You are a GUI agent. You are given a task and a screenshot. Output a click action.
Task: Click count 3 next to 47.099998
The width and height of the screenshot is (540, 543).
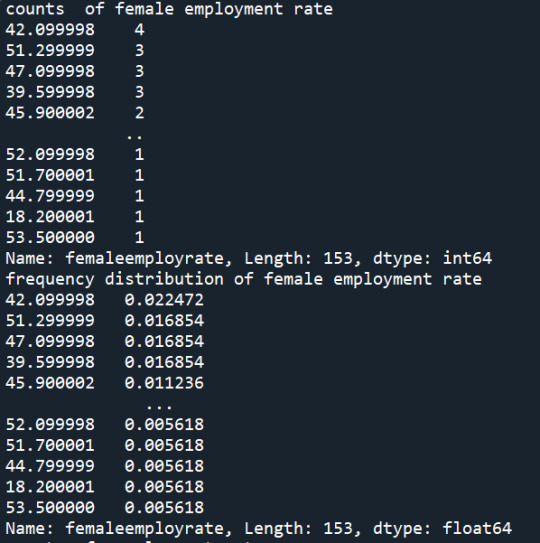pyautogui.click(x=139, y=71)
